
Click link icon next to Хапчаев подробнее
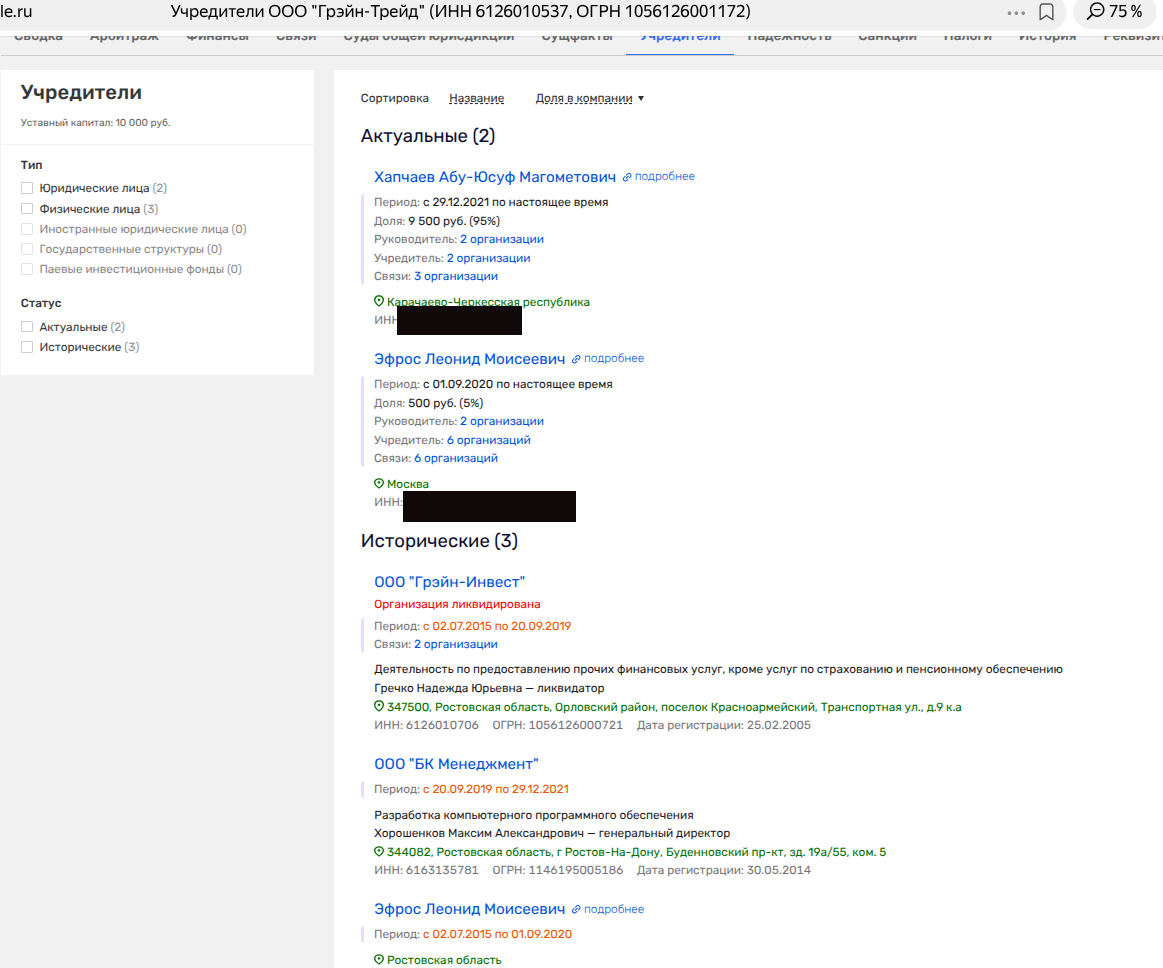[627, 177]
